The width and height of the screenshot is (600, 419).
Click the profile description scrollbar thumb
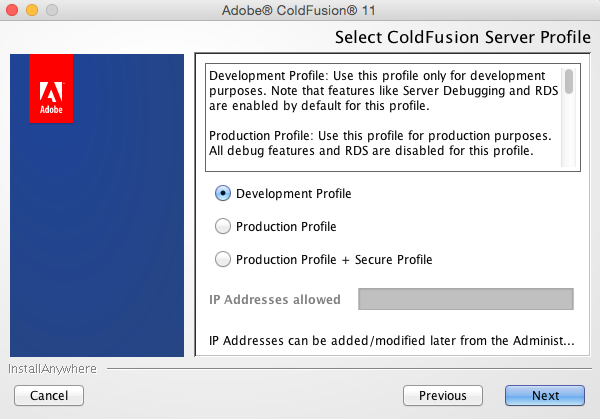click(569, 81)
